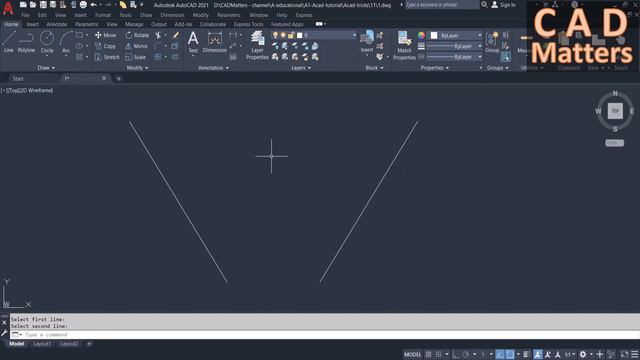Expand the Properties panel dropdown
The width and height of the screenshot is (640, 360).
point(435,68)
